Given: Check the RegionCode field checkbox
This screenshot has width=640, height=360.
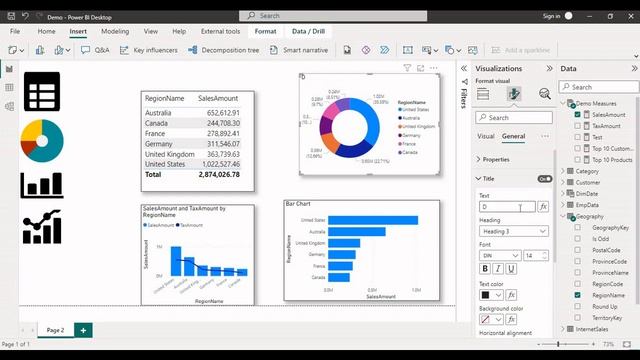Looking at the screenshot, I should click(x=577, y=284).
